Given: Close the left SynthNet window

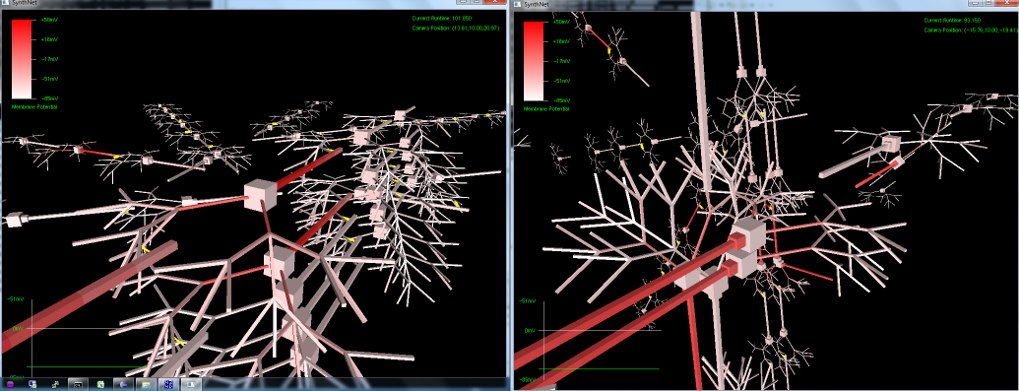Looking at the screenshot, I should 494,2.
